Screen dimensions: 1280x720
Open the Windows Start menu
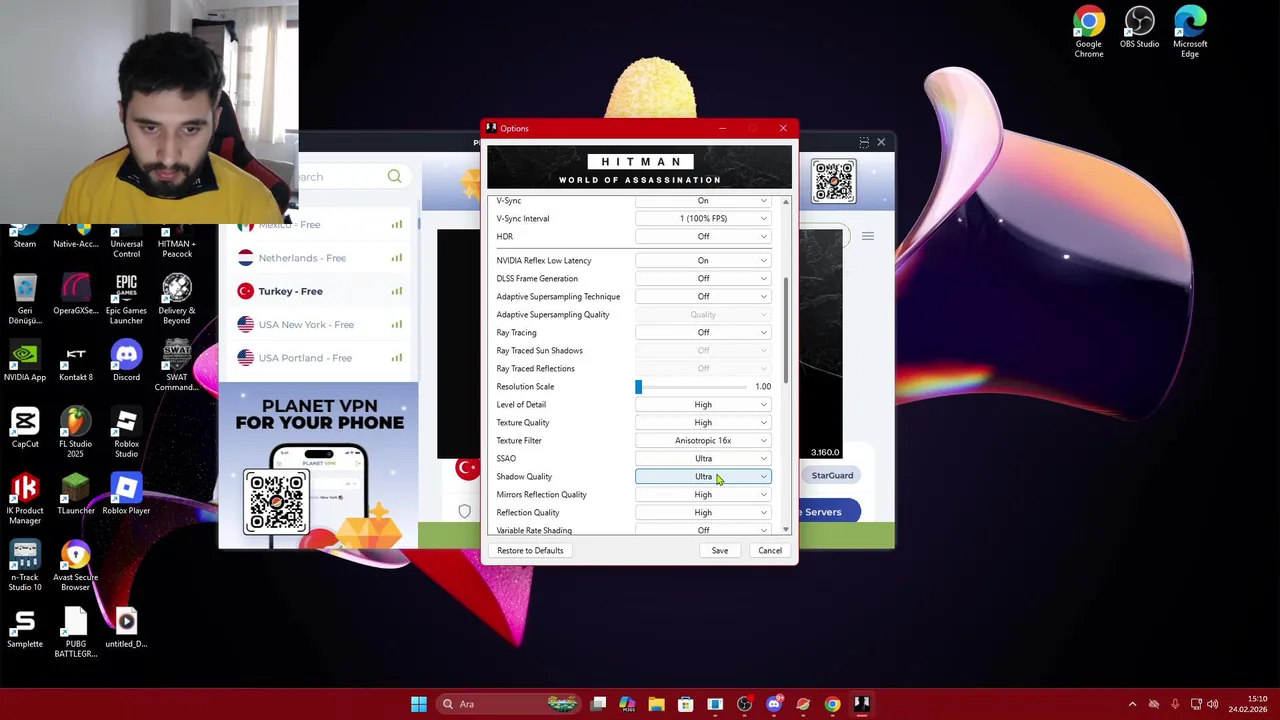(x=419, y=704)
